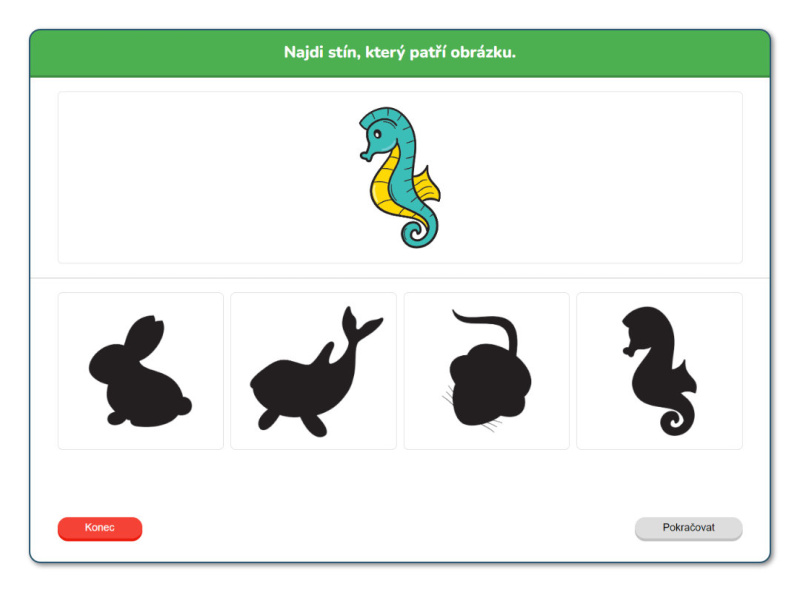This screenshot has width=800, height=592.
Task: Select the seahorse shadow card
Action: point(659,371)
